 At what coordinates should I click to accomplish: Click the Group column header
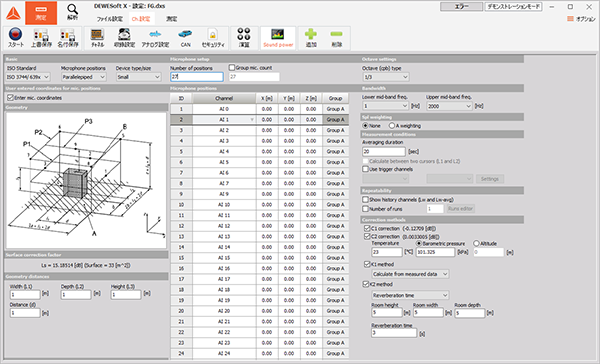tap(336, 98)
